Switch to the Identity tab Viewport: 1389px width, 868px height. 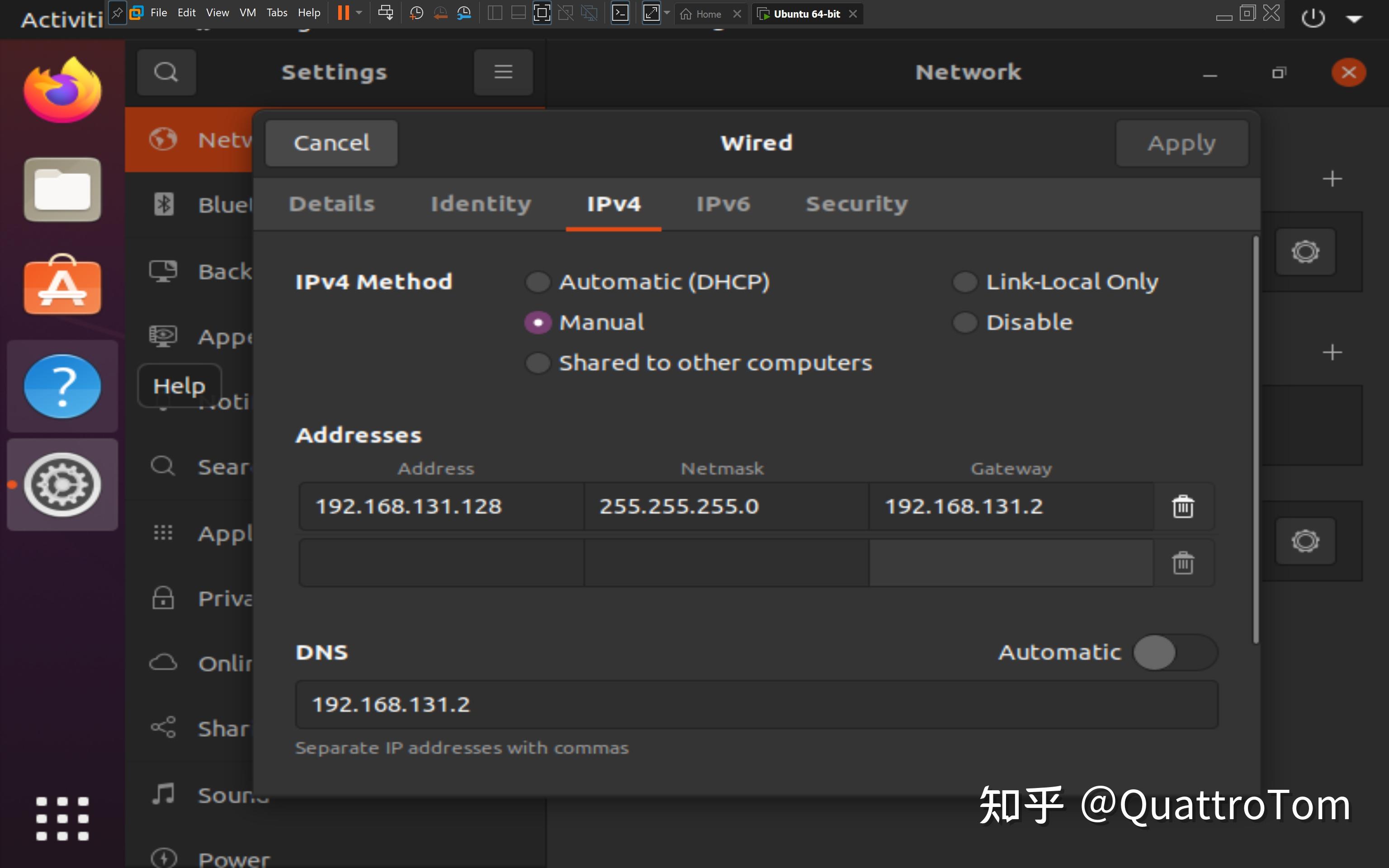(x=481, y=204)
